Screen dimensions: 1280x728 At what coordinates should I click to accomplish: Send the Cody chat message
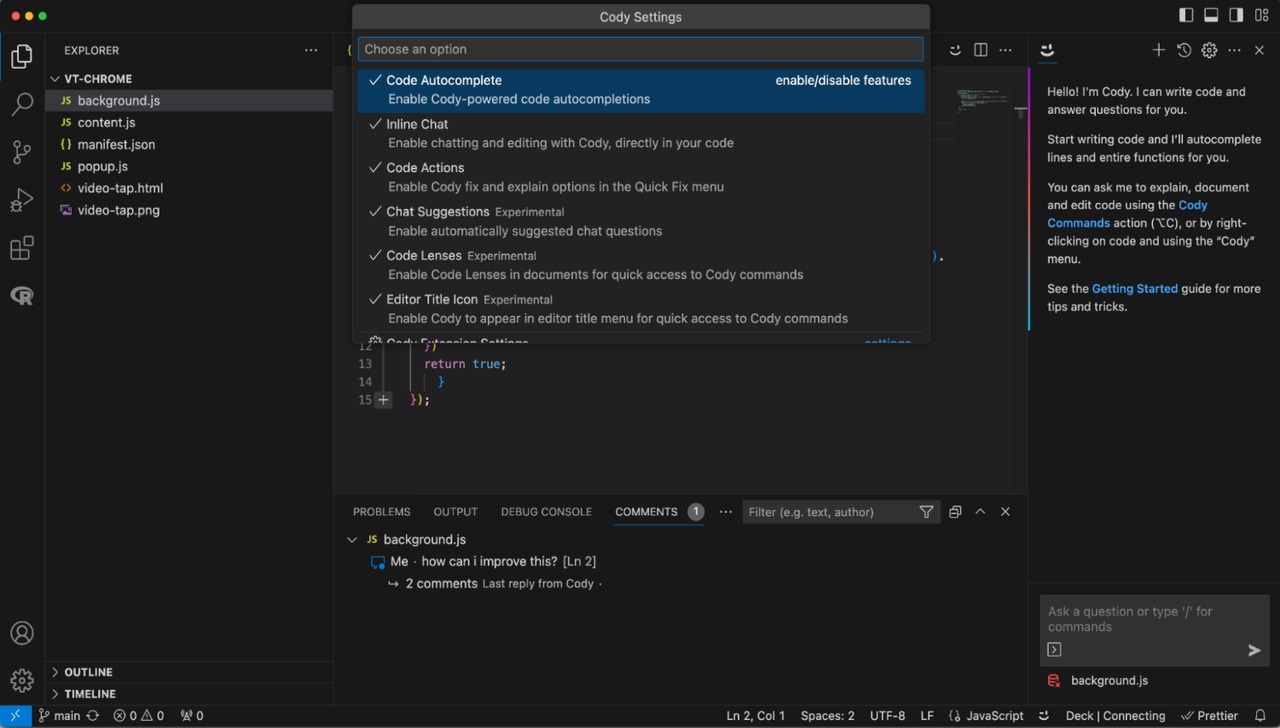[1254, 650]
